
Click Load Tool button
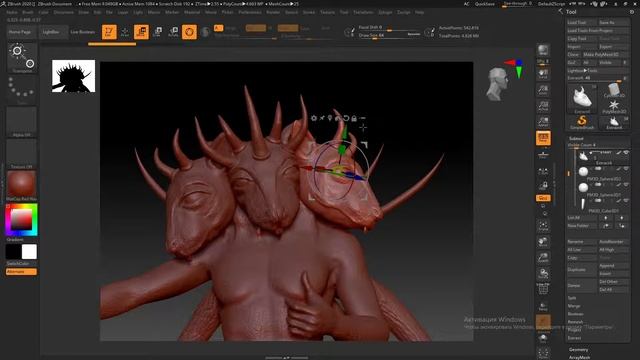click(x=582, y=22)
